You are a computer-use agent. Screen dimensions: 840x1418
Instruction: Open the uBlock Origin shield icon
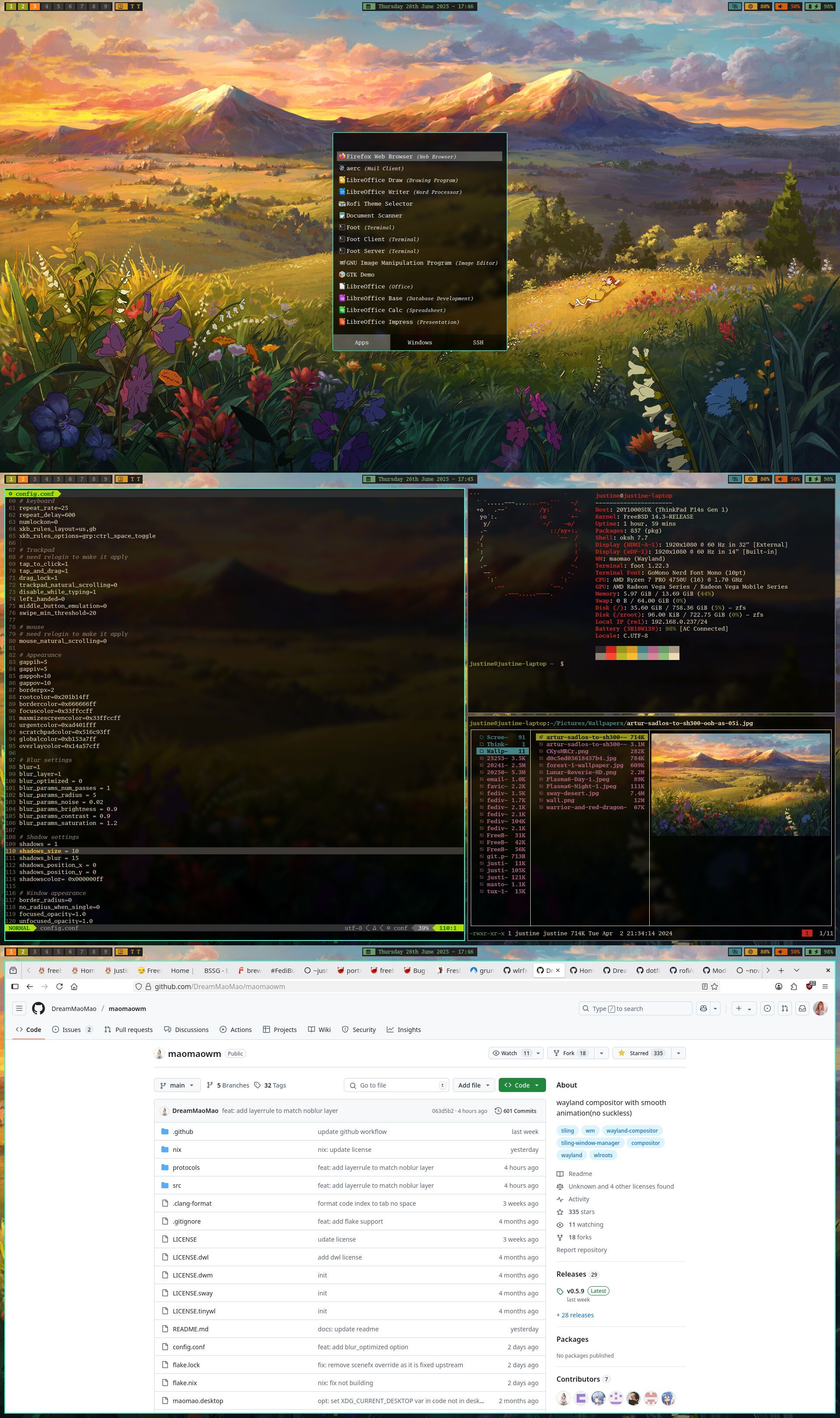point(809,986)
